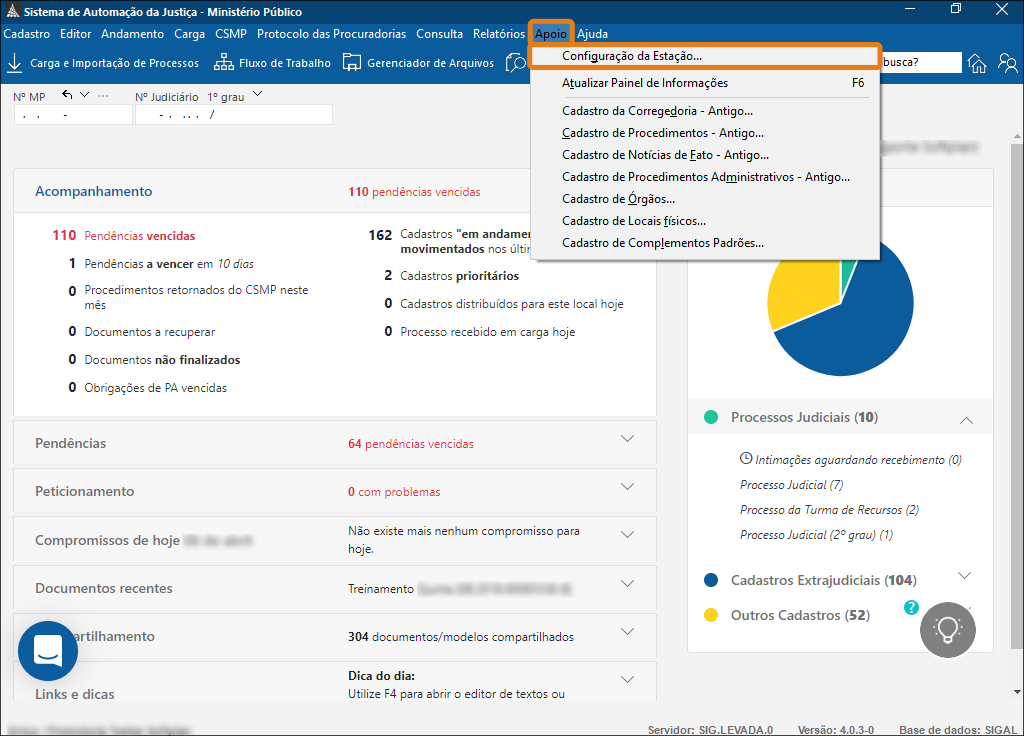The height and width of the screenshot is (736, 1024).
Task: Expand the Pendências section
Action: click(x=627, y=439)
